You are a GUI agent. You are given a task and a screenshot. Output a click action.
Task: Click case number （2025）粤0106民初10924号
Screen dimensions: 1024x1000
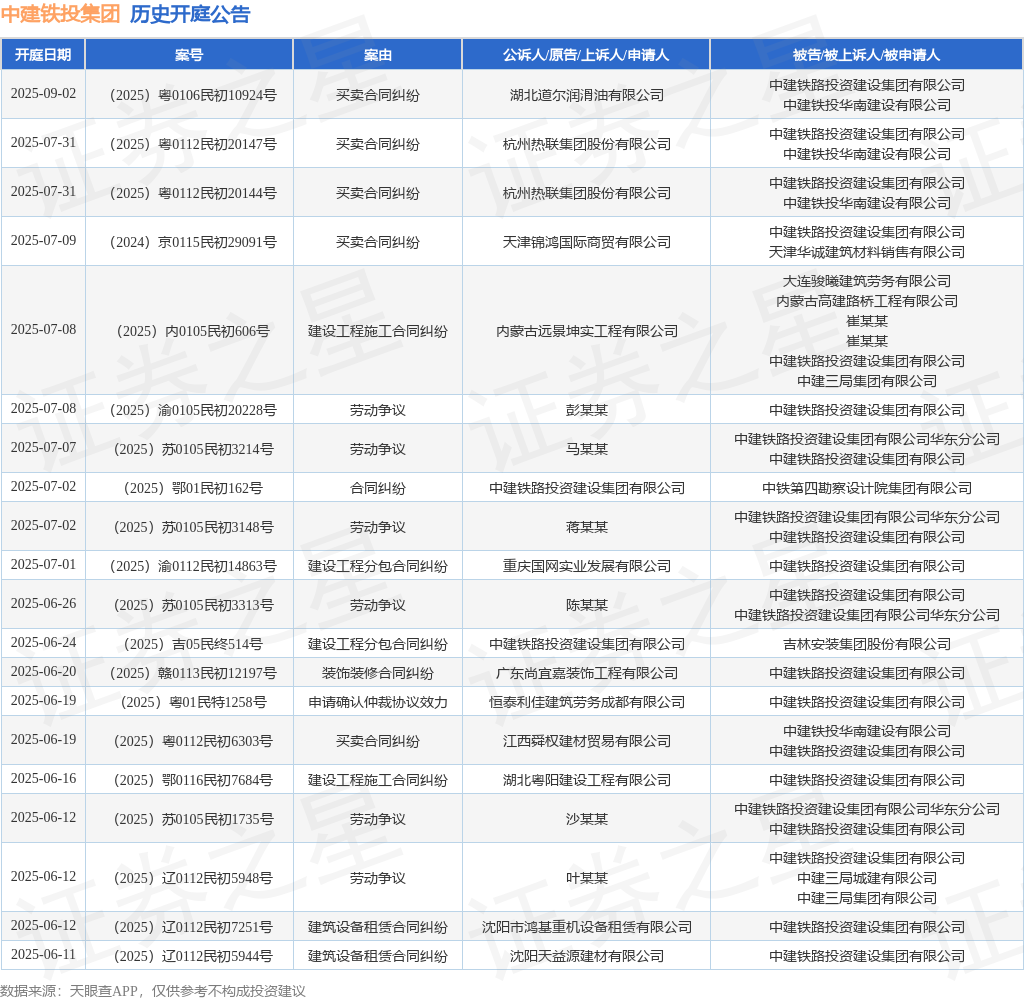point(189,95)
